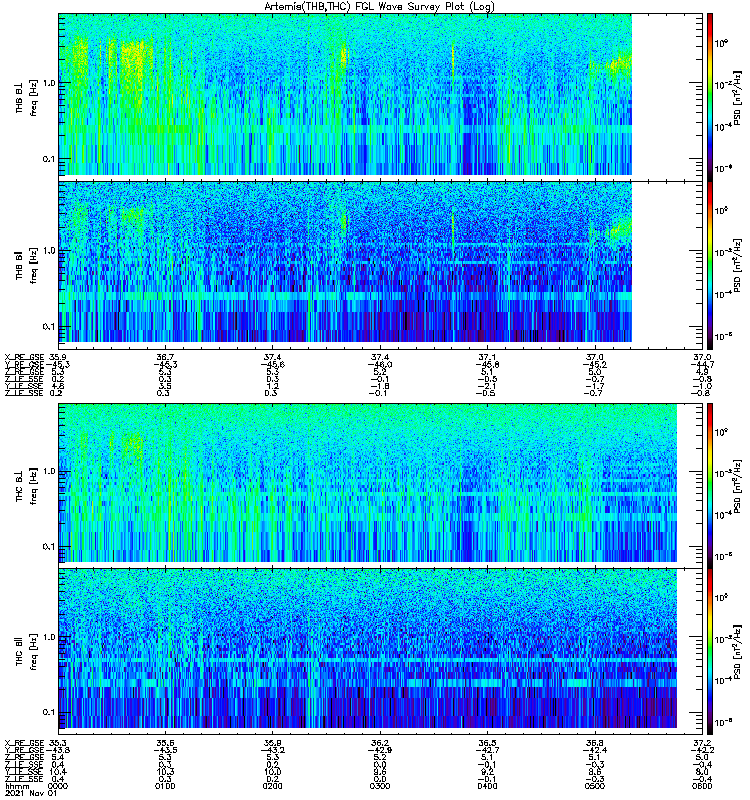Click the "THB B∥ freq [Hz]" axis label
The width and height of the screenshot is (750, 800).
coord(27,265)
